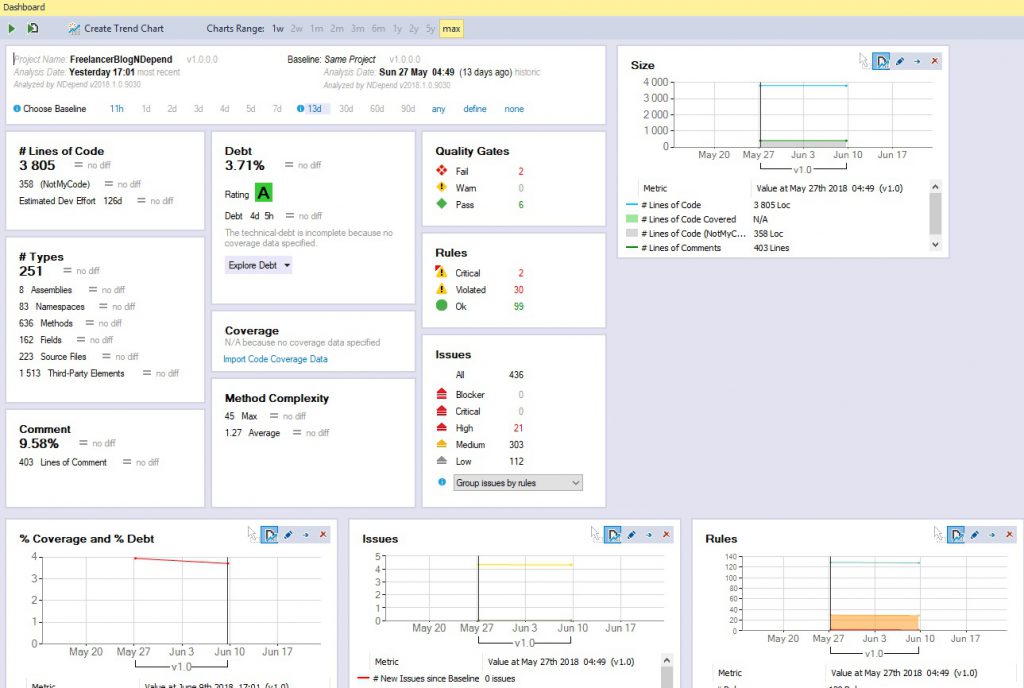
Task: Open chart options icon on Coverage chart
Action: click(271, 535)
